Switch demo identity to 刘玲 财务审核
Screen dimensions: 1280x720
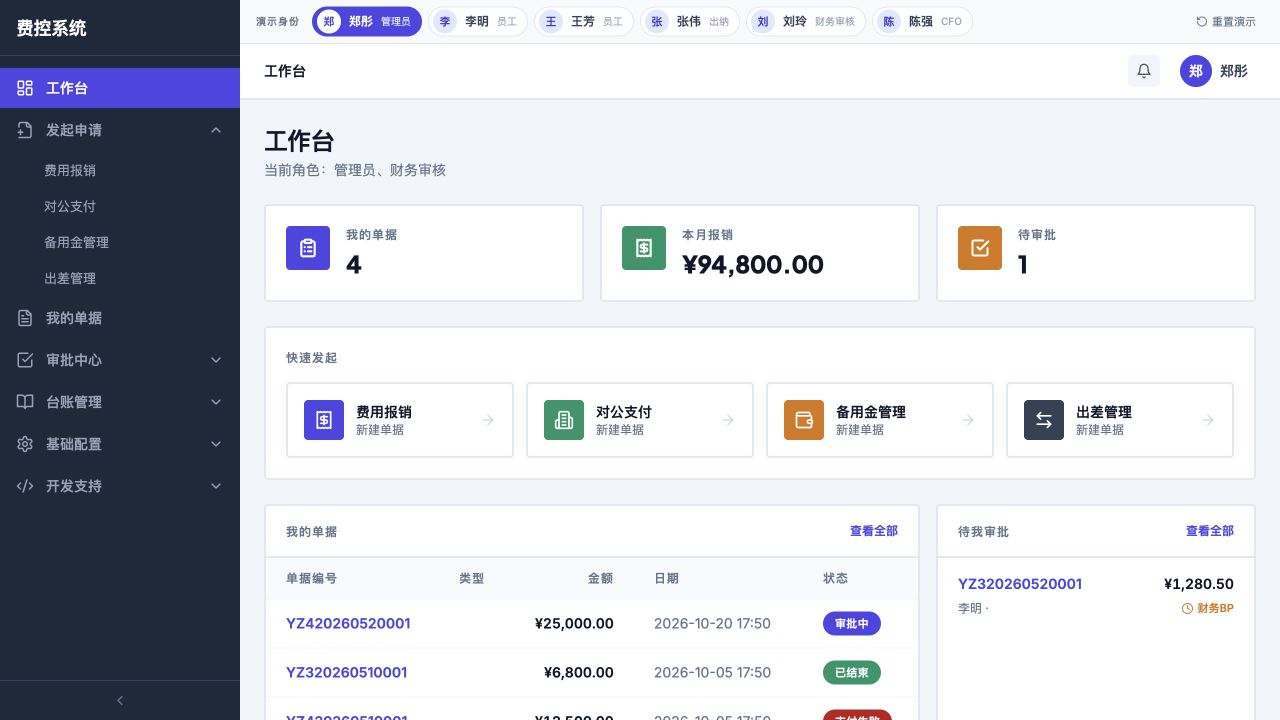click(x=806, y=21)
